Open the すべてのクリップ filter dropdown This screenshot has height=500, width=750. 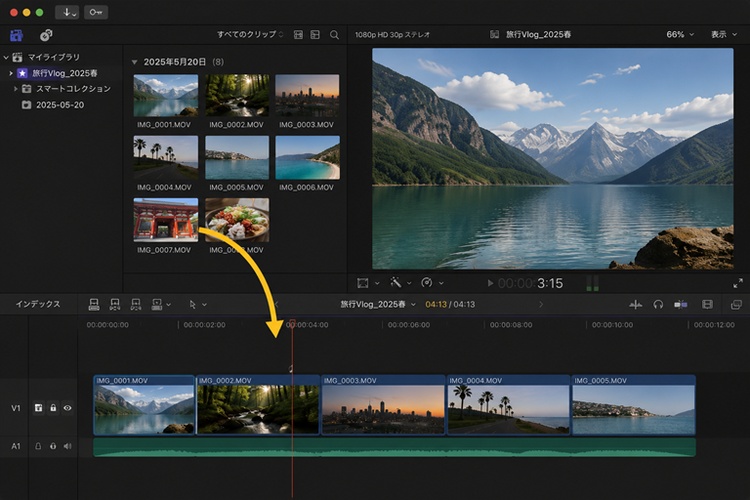[250, 34]
